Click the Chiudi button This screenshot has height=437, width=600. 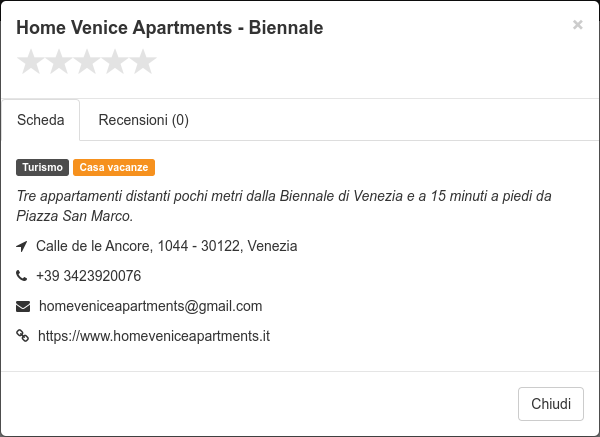[551, 404]
